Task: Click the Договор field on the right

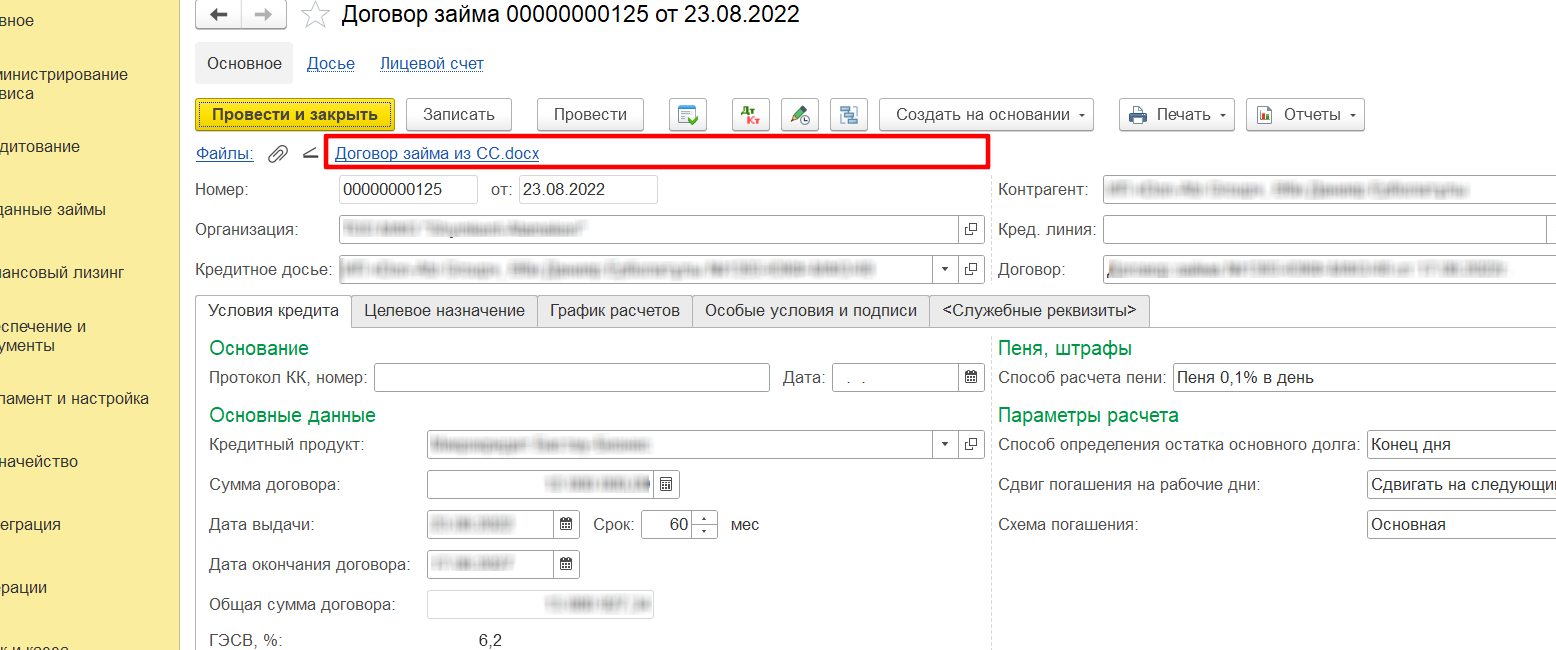Action: 1329,269
